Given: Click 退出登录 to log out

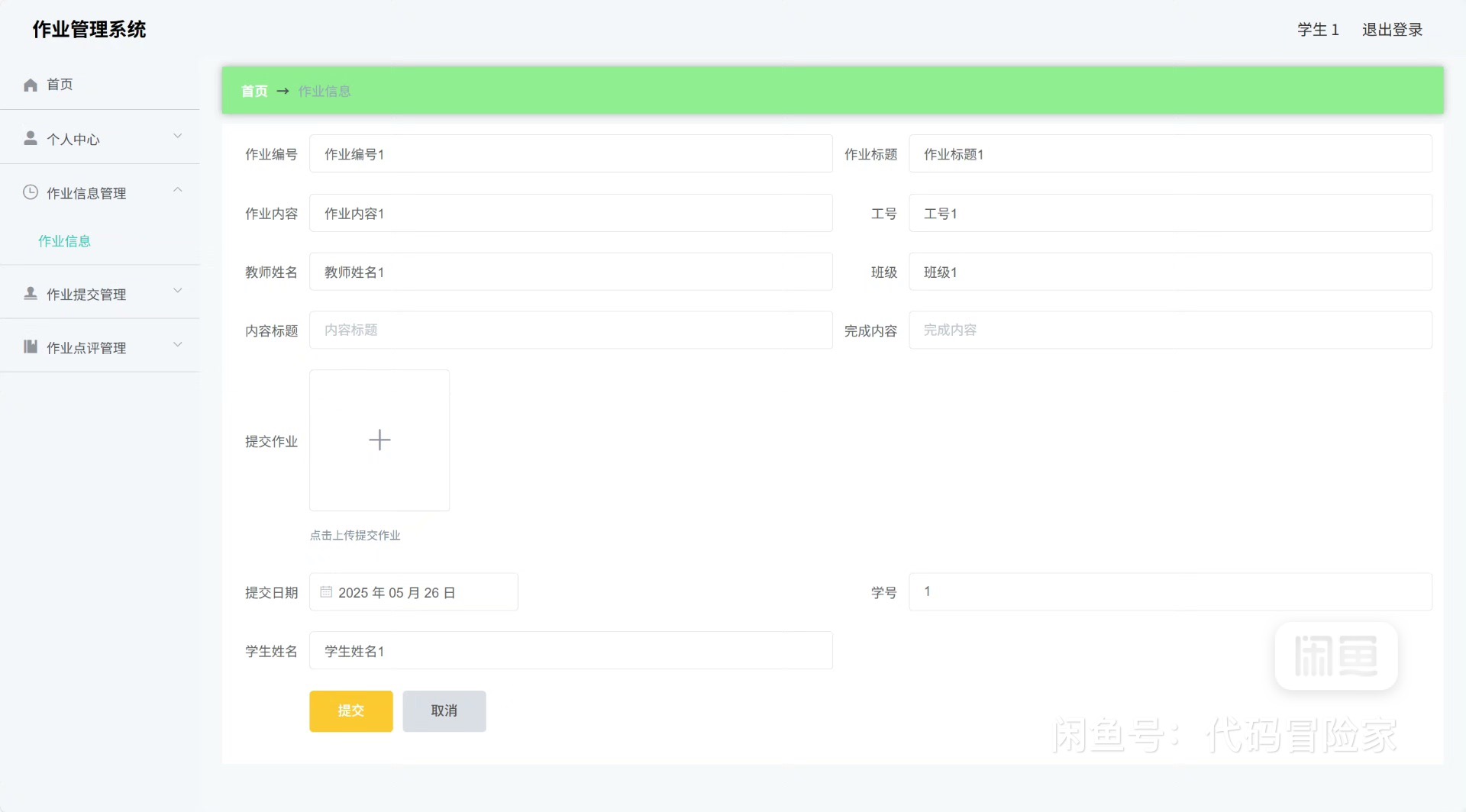Looking at the screenshot, I should click(x=1392, y=30).
